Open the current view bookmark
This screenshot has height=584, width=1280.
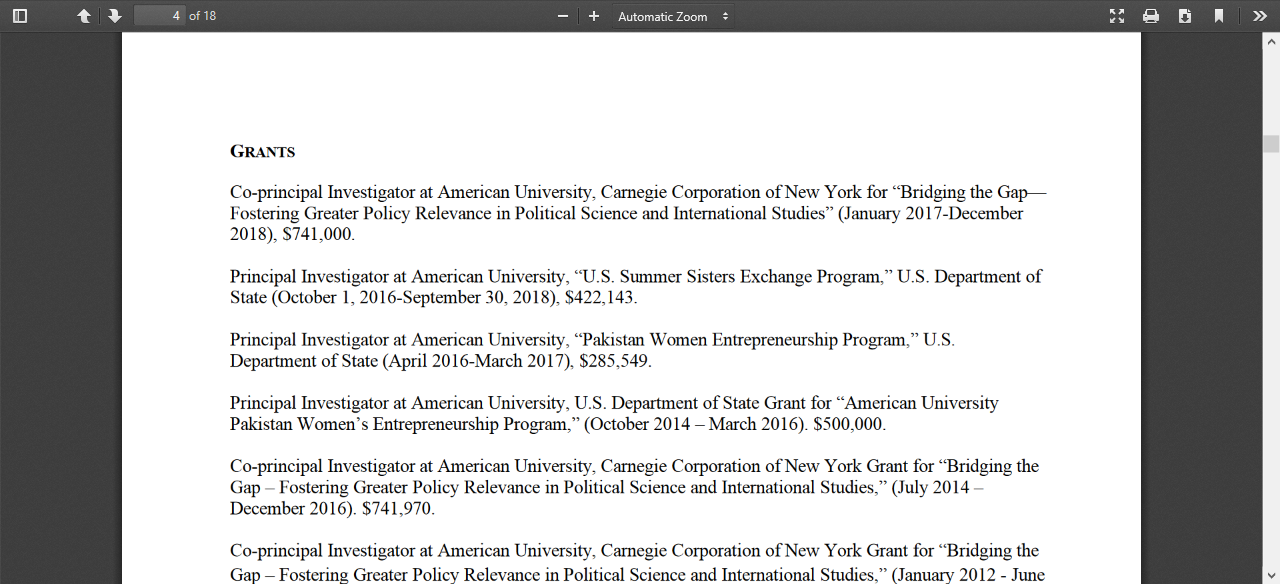[x=1219, y=16]
